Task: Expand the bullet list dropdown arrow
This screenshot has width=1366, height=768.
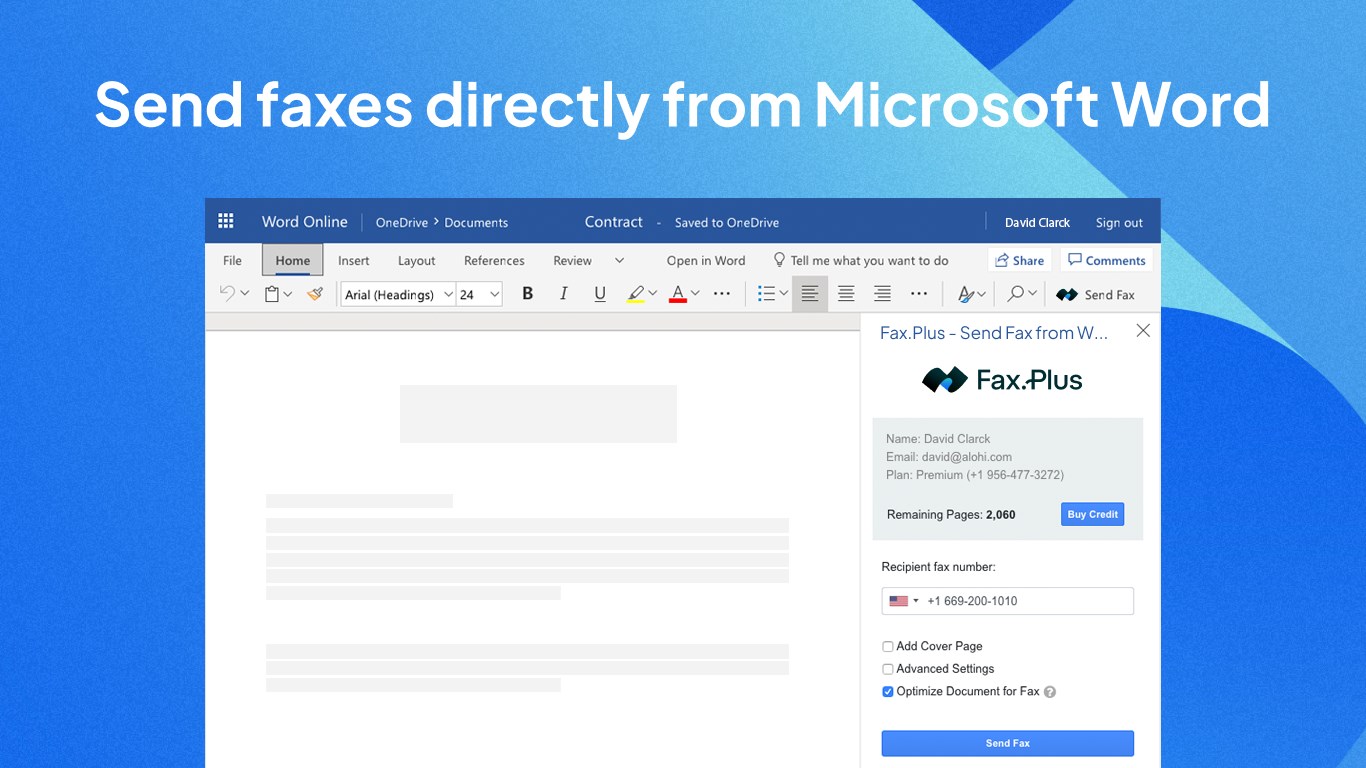Action: (x=784, y=294)
